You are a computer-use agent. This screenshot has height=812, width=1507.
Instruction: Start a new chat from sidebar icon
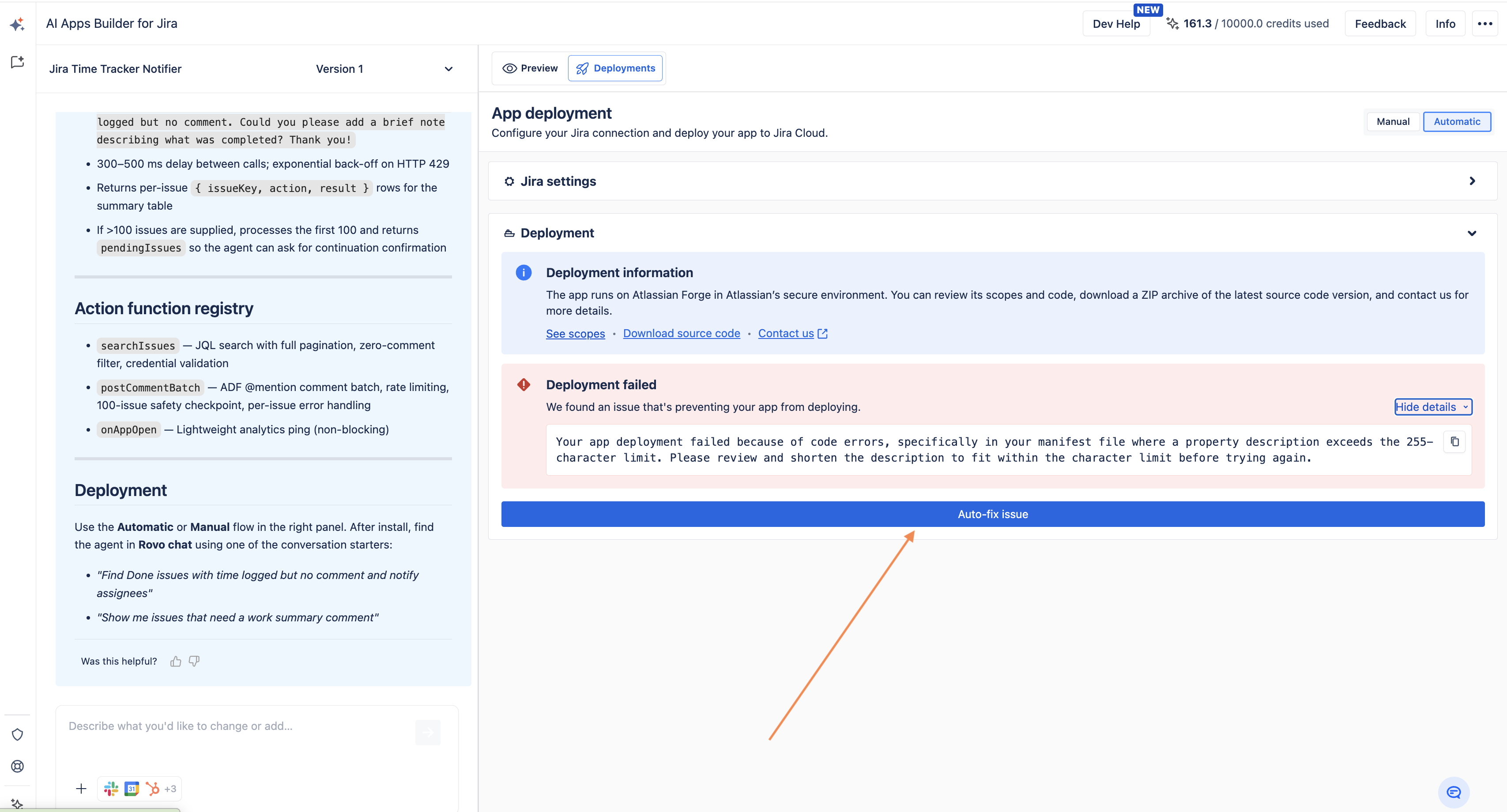pos(17,62)
